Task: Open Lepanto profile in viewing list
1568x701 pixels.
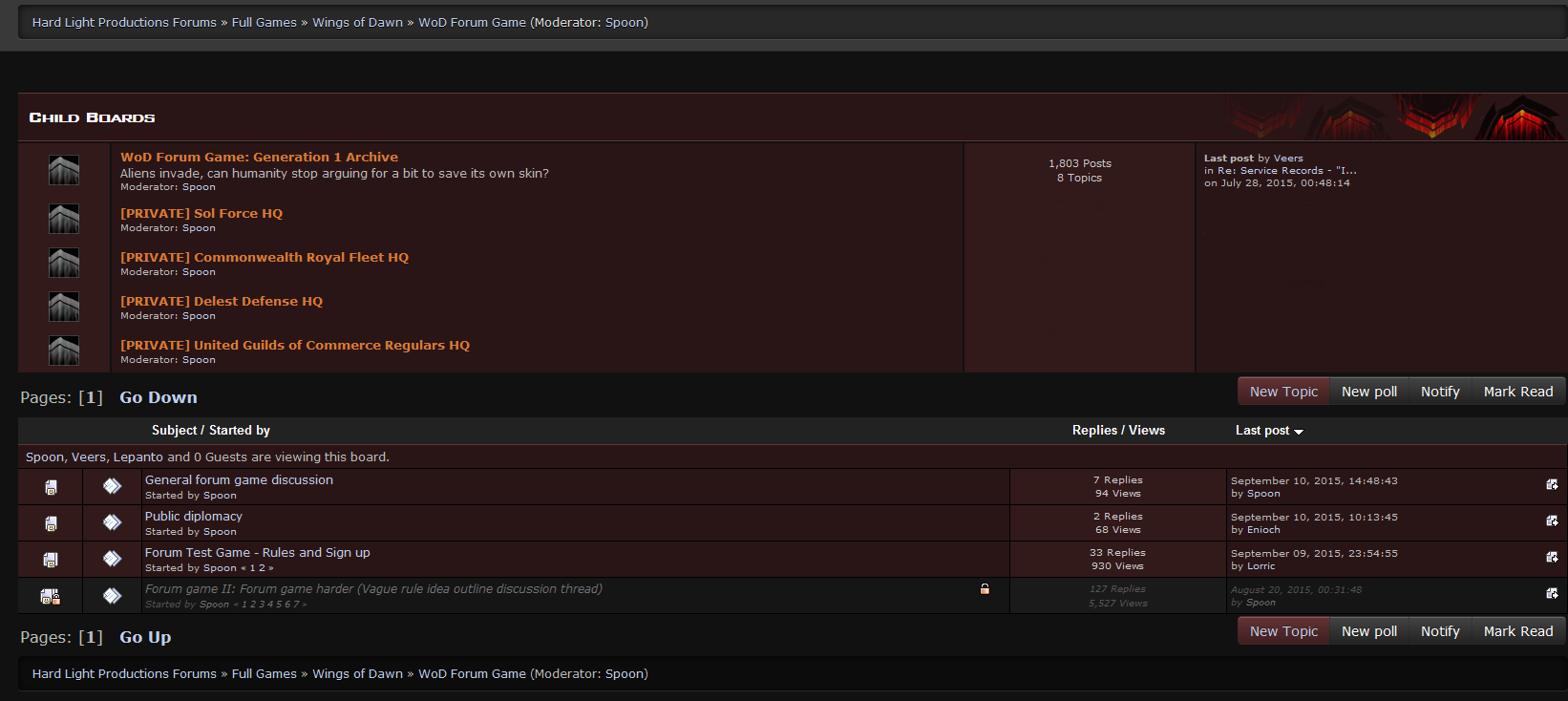Action: (x=138, y=457)
